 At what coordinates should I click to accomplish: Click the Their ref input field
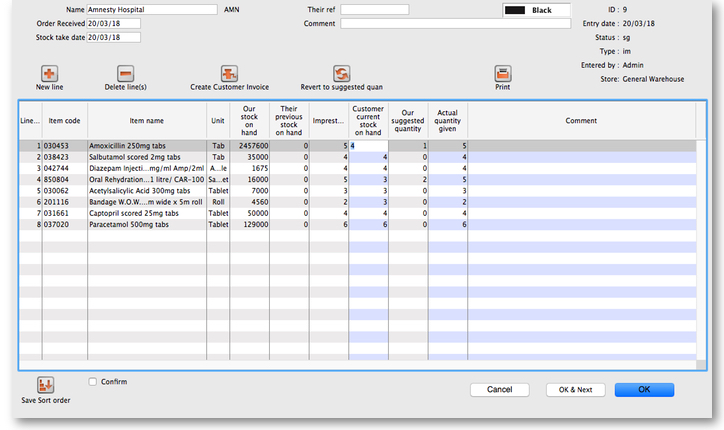374,9
